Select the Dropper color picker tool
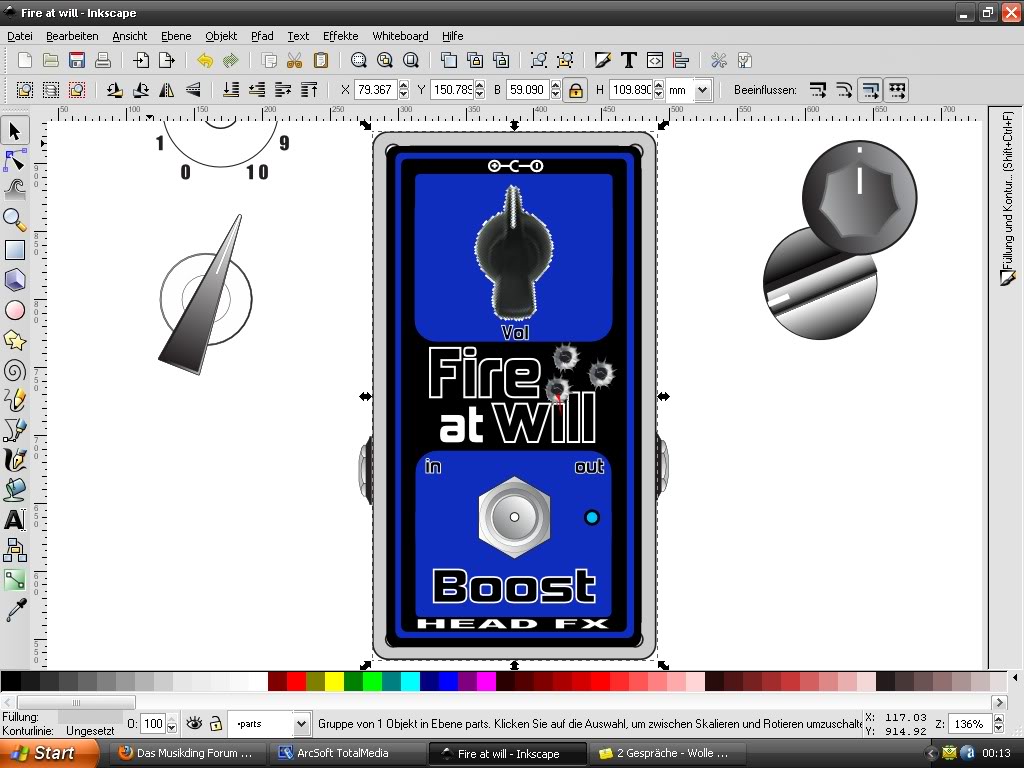This screenshot has width=1024, height=768. 14,610
